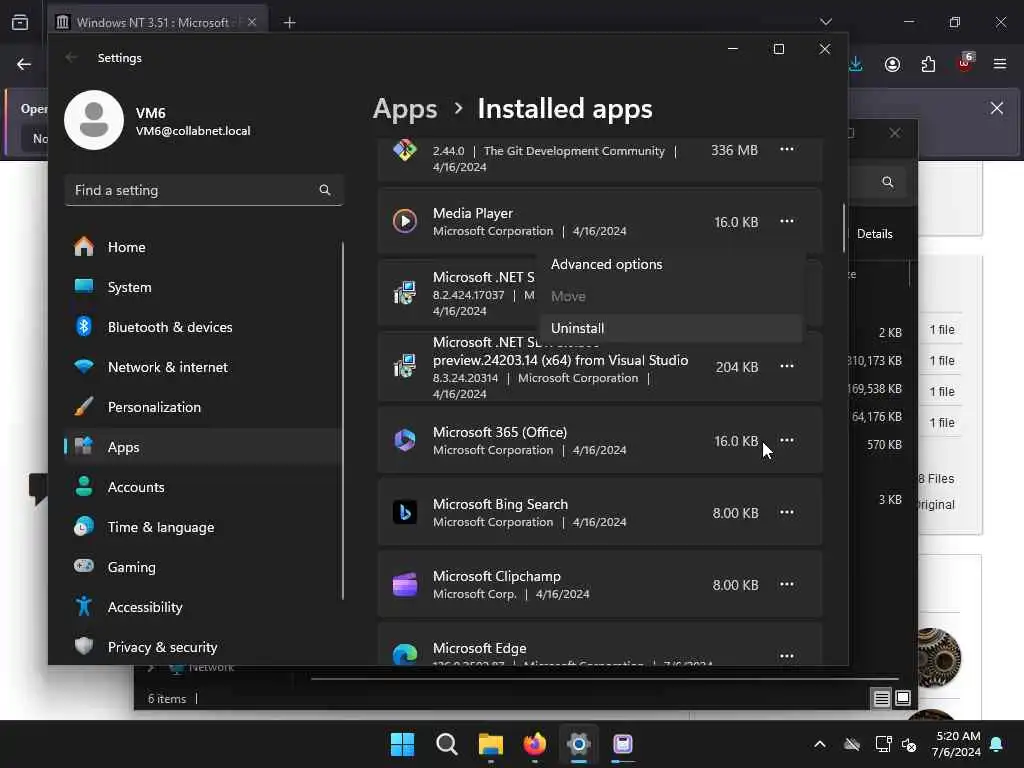Image resolution: width=1024 pixels, height=768 pixels.
Task: Click the Microsoft .NET SDK 8.2.424 installer icon
Action: point(405,293)
